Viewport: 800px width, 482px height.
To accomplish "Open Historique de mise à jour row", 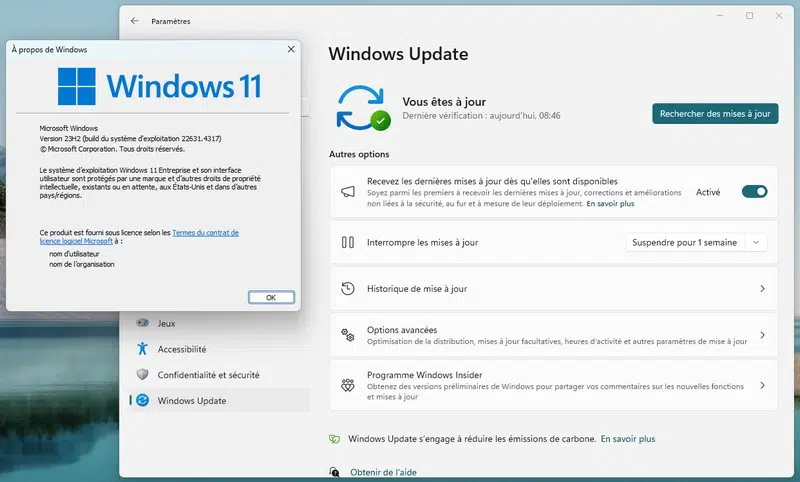I will pos(554,289).
